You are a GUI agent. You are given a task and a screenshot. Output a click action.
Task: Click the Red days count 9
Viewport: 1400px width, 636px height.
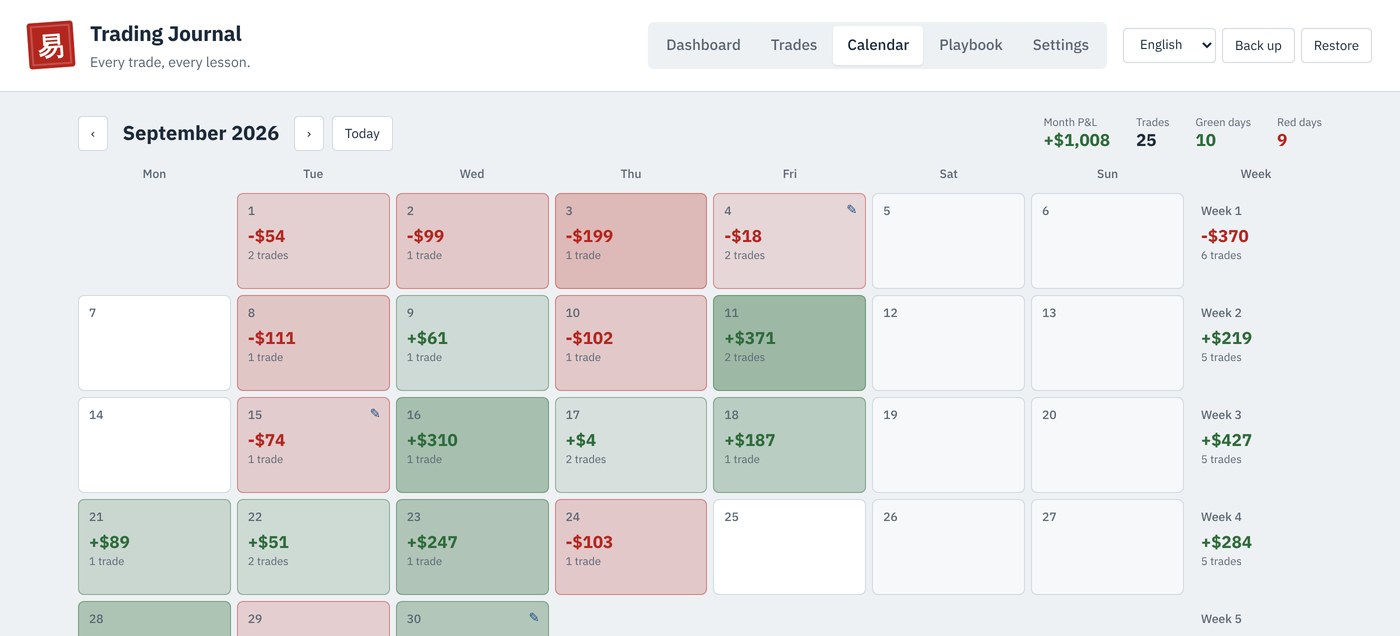pos(1282,140)
